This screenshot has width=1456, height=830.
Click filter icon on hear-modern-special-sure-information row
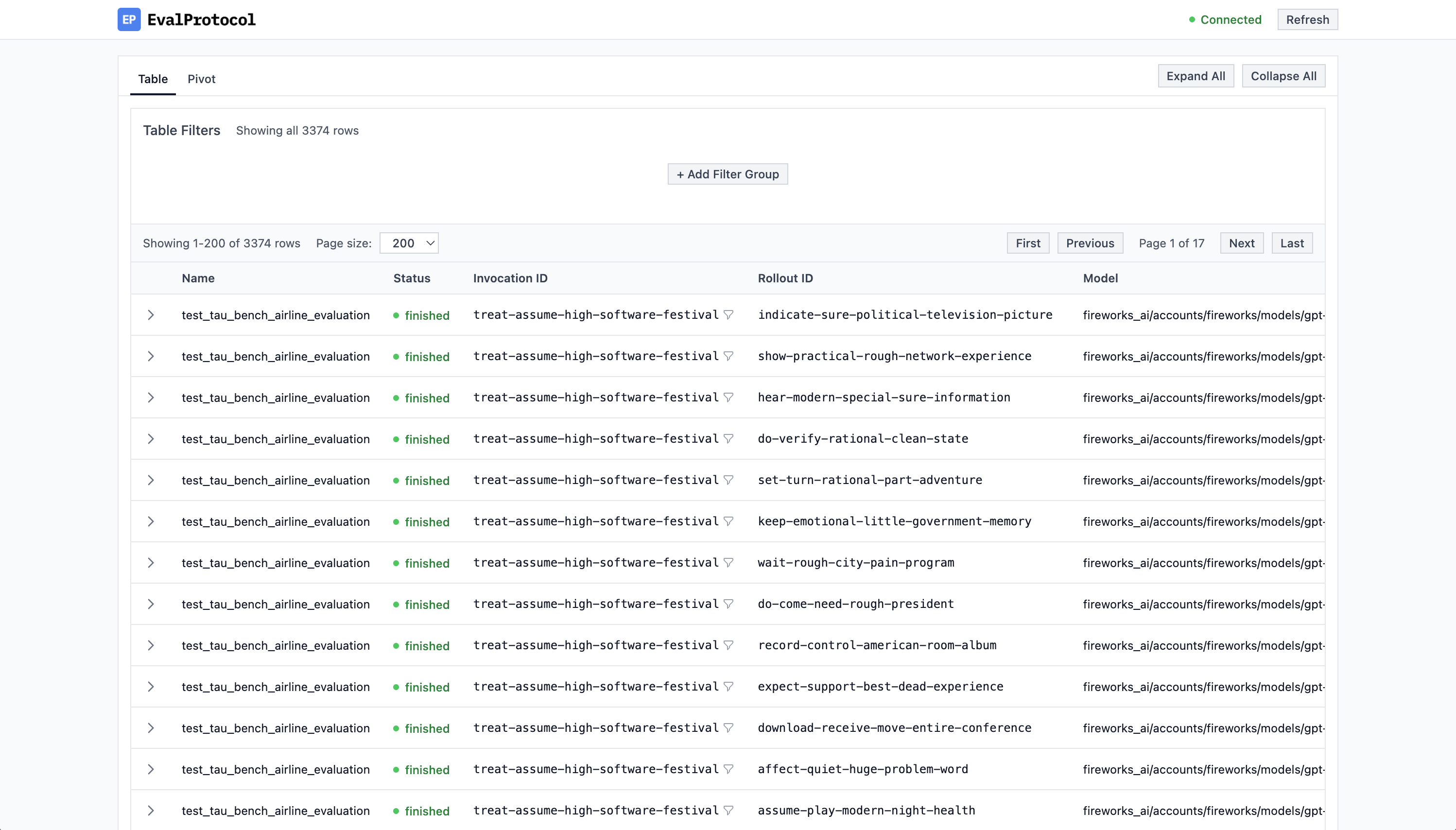(728, 398)
